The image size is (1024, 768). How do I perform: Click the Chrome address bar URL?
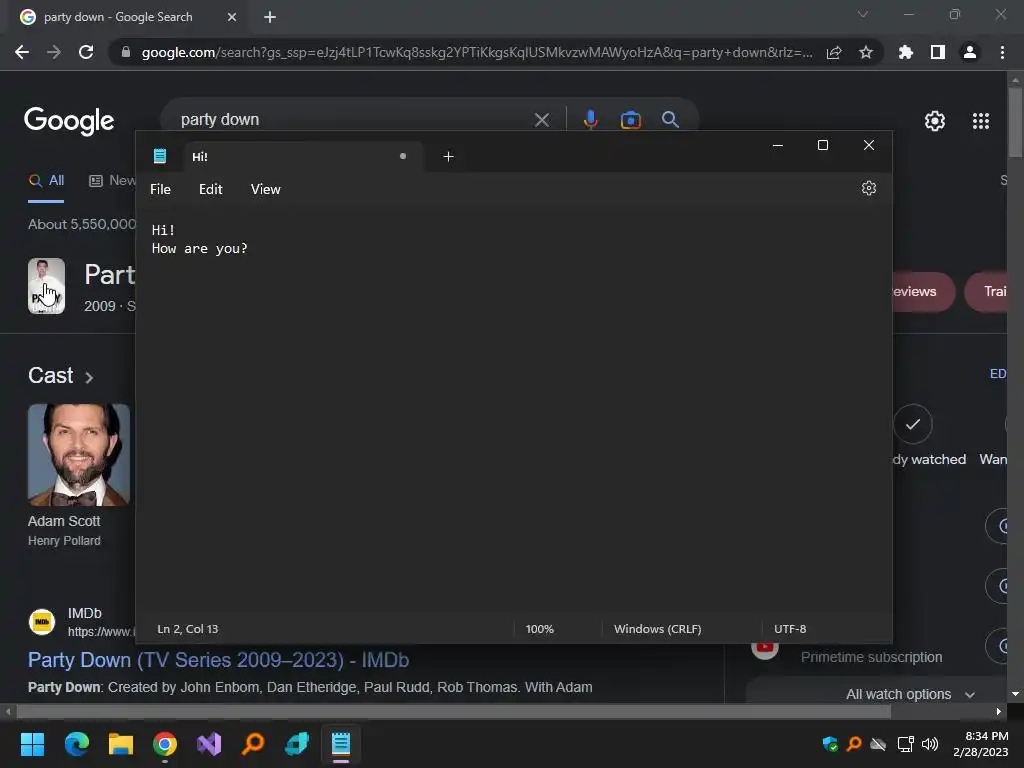(477, 52)
